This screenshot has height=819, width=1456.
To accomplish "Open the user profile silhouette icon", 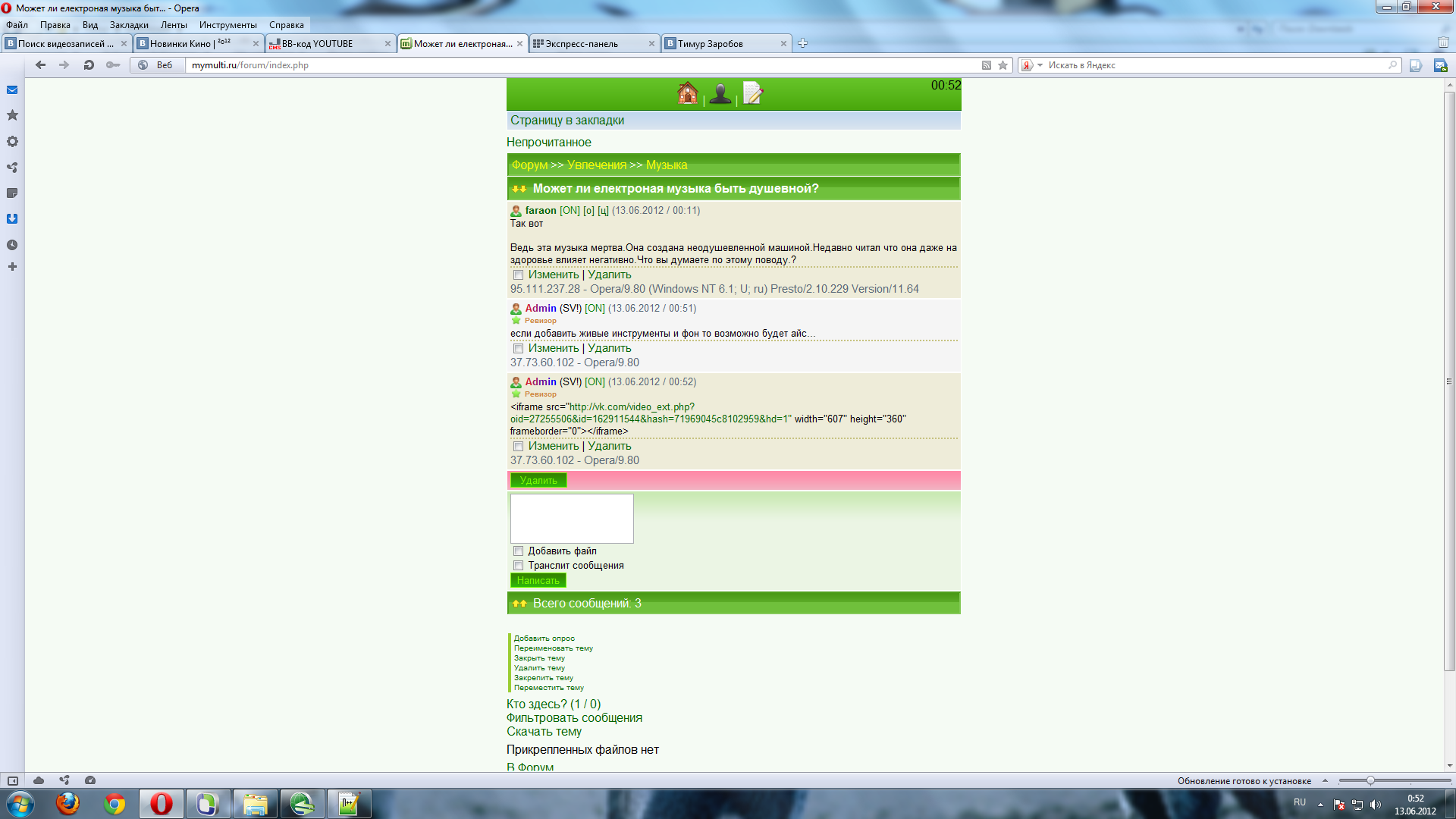I will (x=720, y=94).
